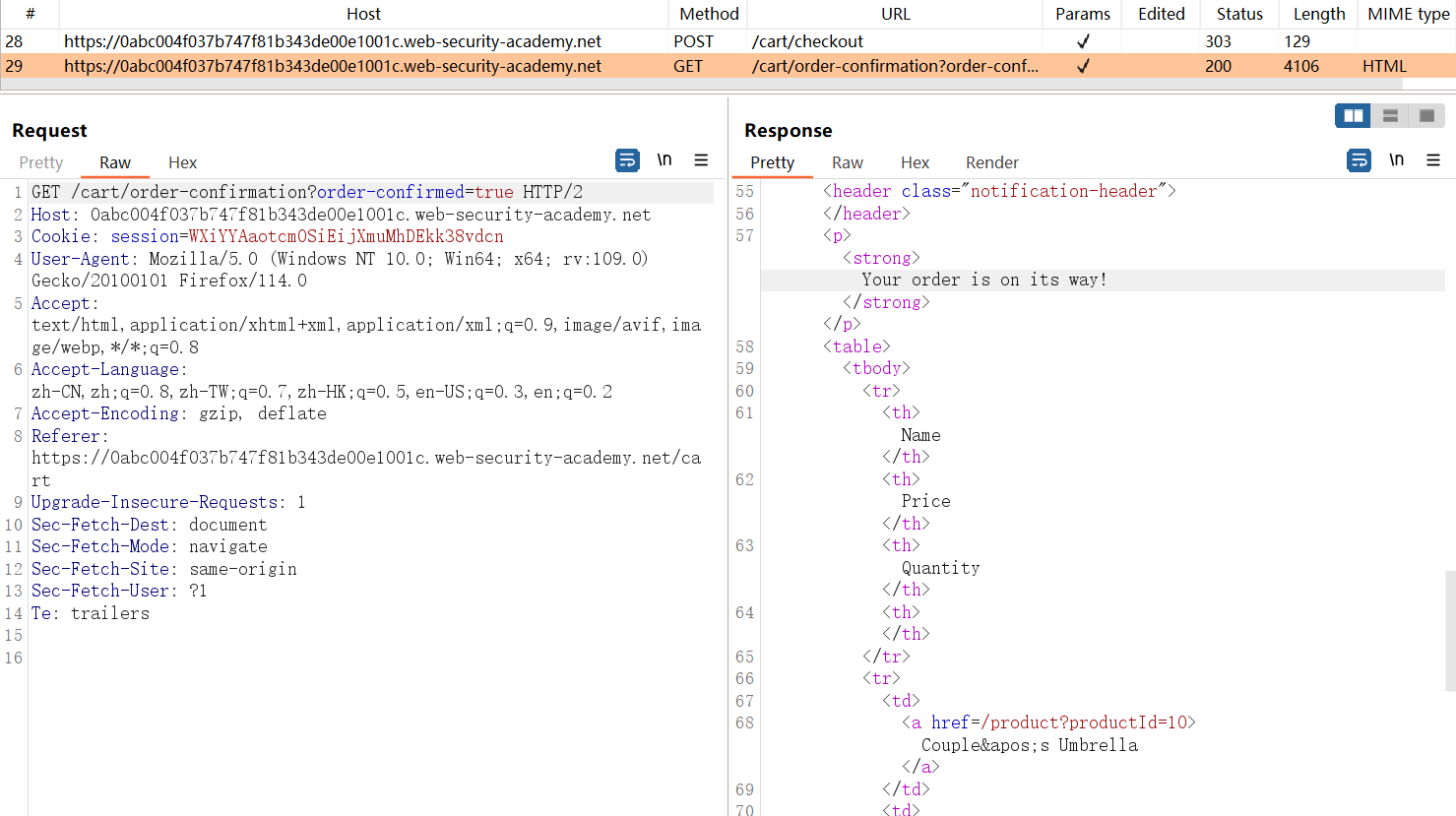Open the Request Hex tab
The image size is (1456, 816).
[x=182, y=162]
